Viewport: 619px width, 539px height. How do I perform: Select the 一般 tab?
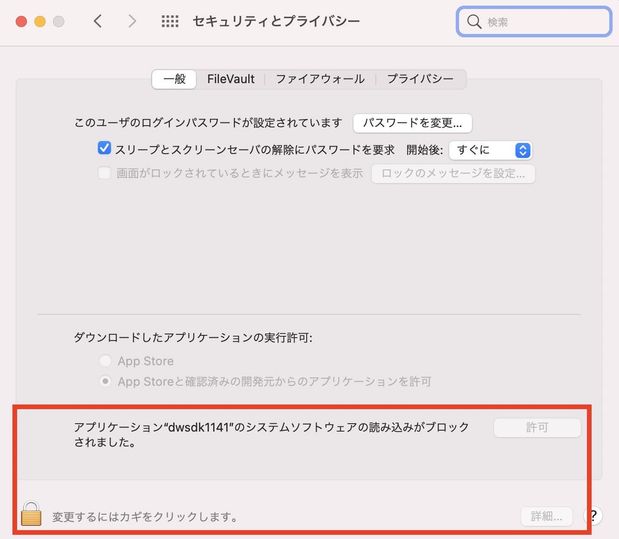[175, 79]
